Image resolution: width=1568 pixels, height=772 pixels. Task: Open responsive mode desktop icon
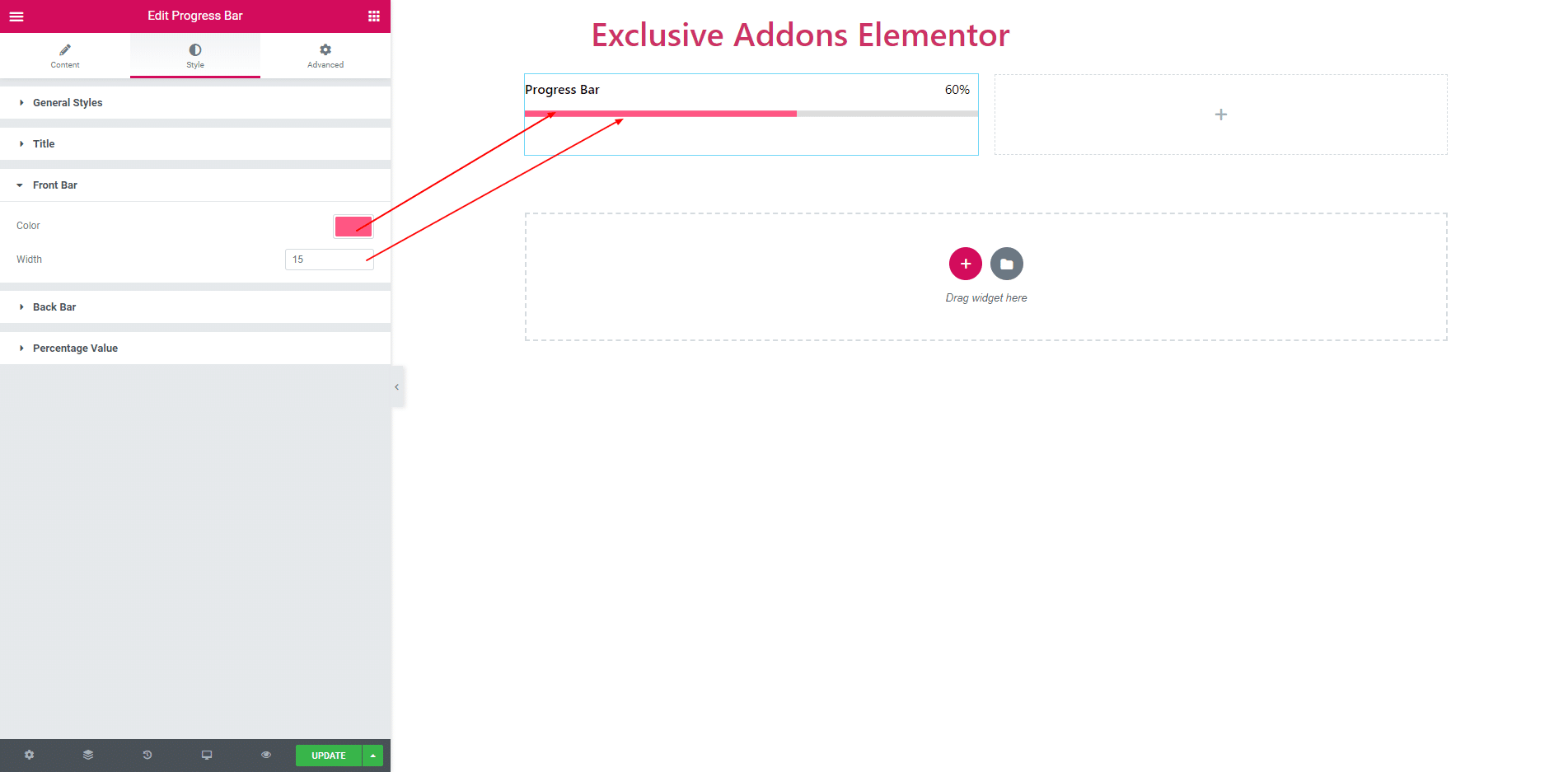(x=207, y=755)
